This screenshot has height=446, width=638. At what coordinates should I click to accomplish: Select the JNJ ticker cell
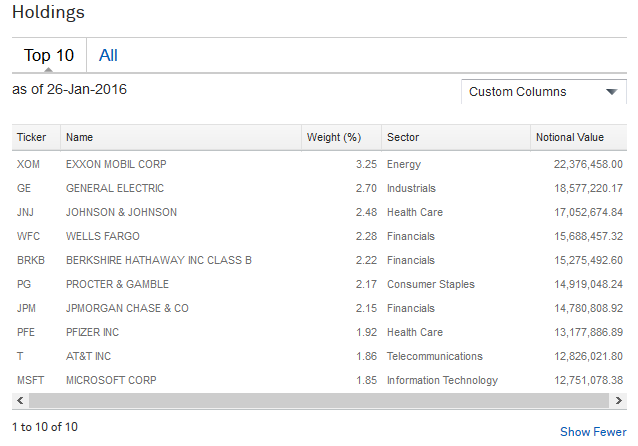point(25,212)
